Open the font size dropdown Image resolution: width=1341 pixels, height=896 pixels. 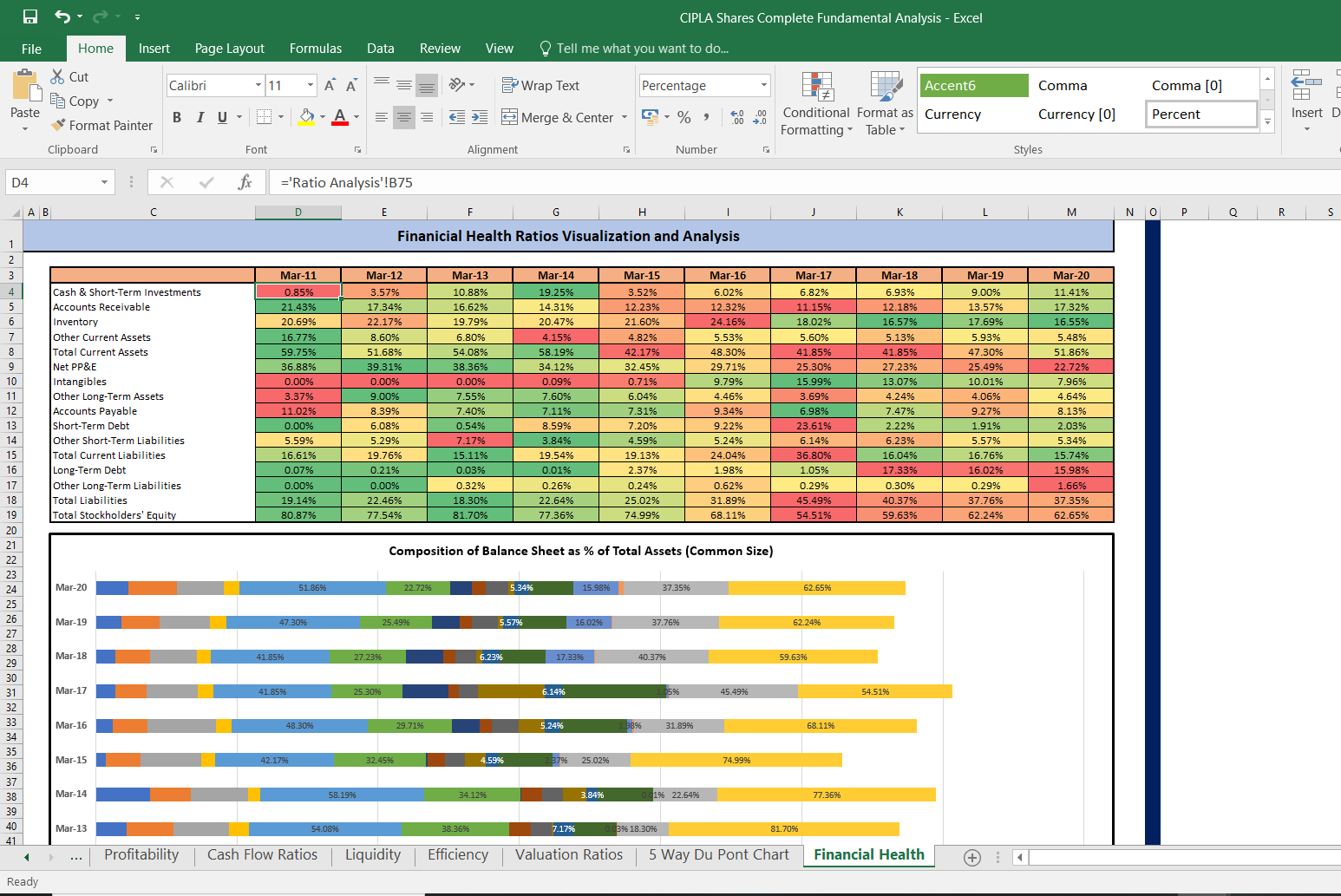(311, 85)
